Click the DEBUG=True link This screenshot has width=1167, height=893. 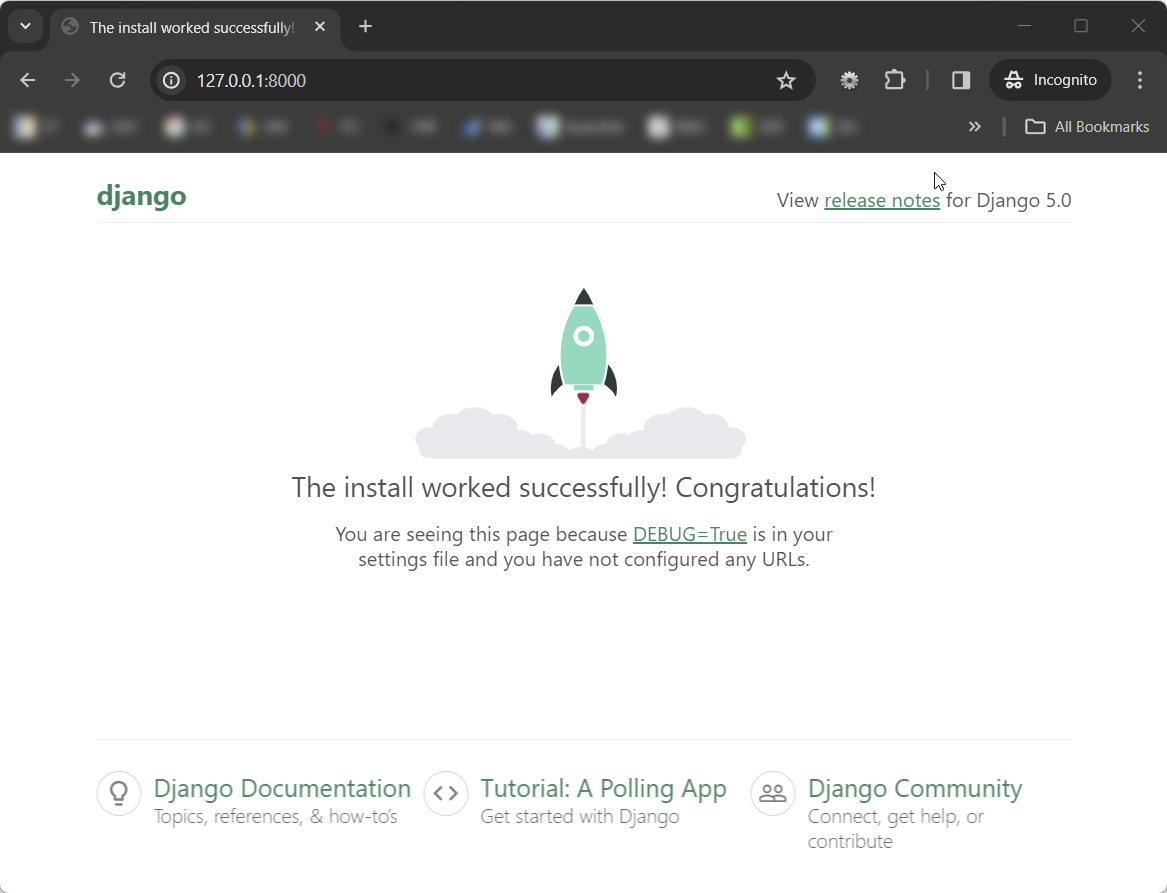(689, 534)
